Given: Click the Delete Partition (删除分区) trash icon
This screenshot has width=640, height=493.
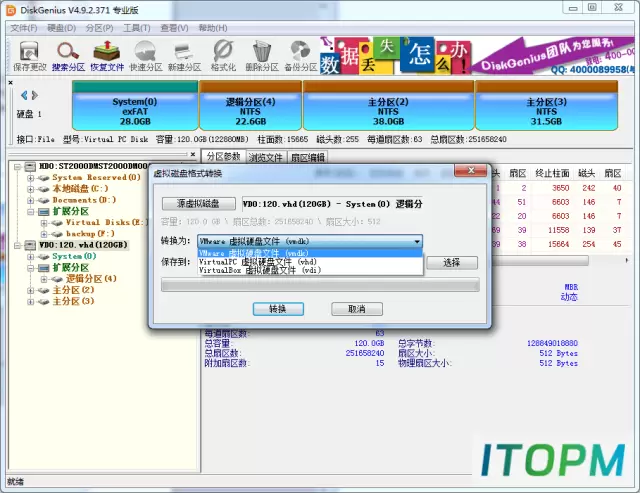Looking at the screenshot, I should (262, 56).
